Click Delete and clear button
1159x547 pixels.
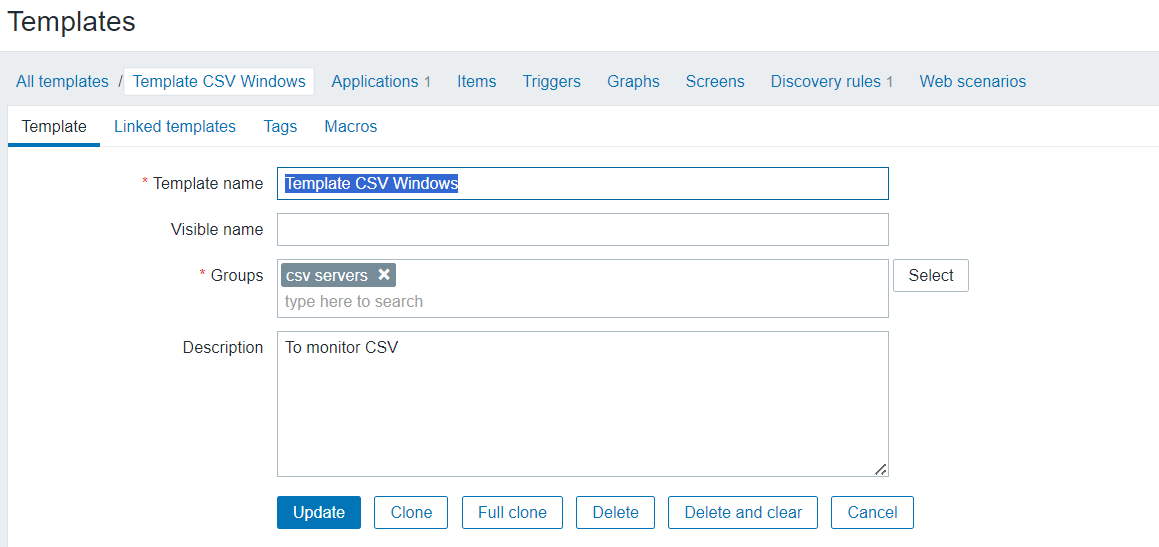(743, 512)
